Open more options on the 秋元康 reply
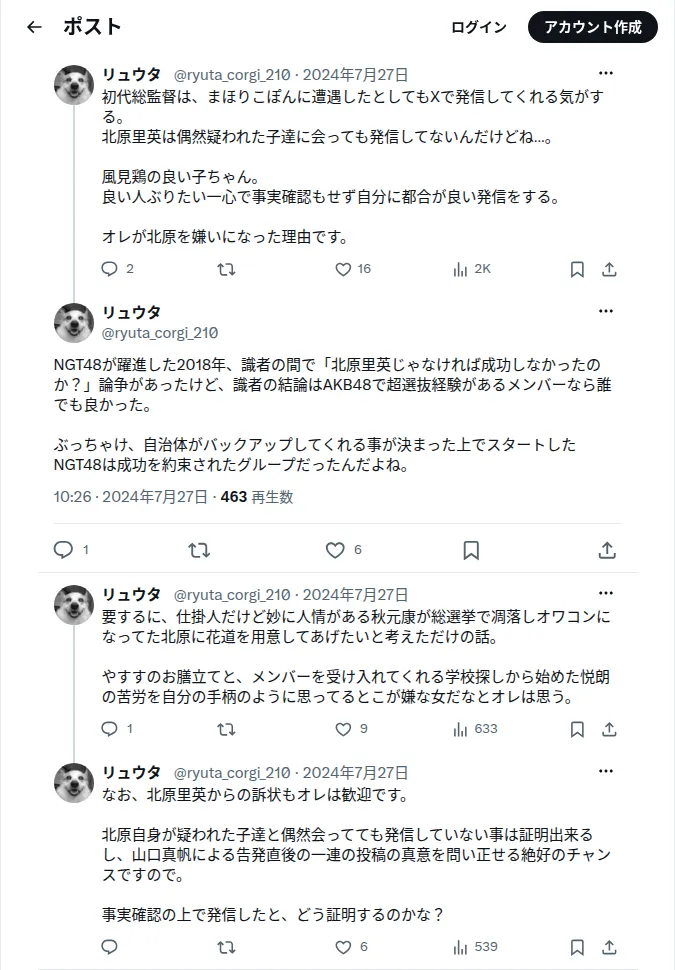 [606, 593]
